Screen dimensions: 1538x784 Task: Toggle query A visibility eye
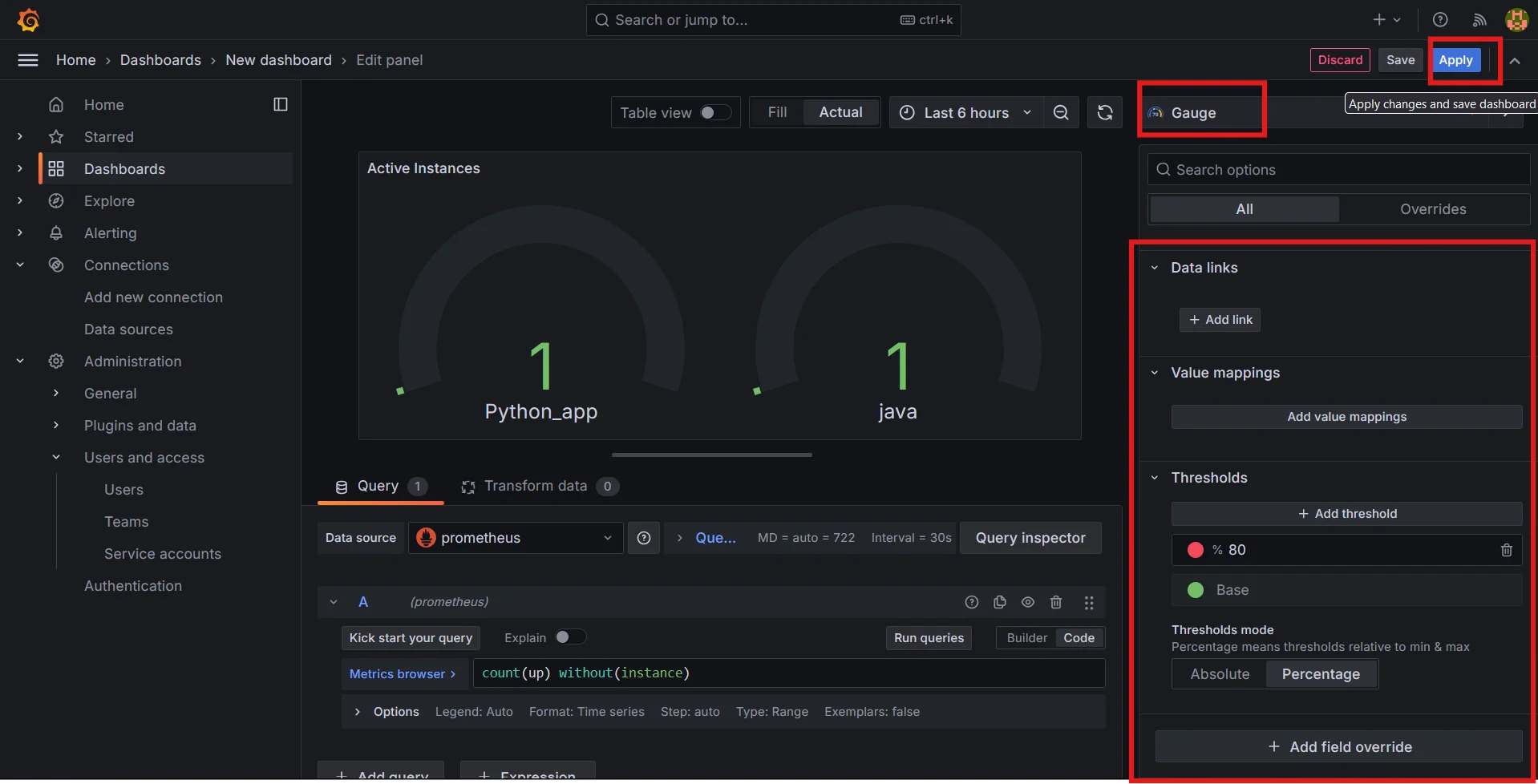click(1028, 602)
